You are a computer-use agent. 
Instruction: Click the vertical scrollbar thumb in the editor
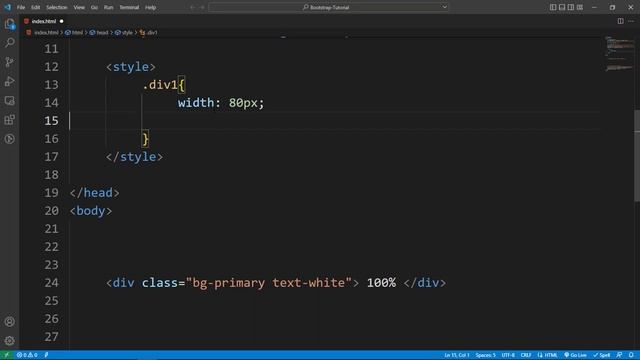[x=637, y=155]
